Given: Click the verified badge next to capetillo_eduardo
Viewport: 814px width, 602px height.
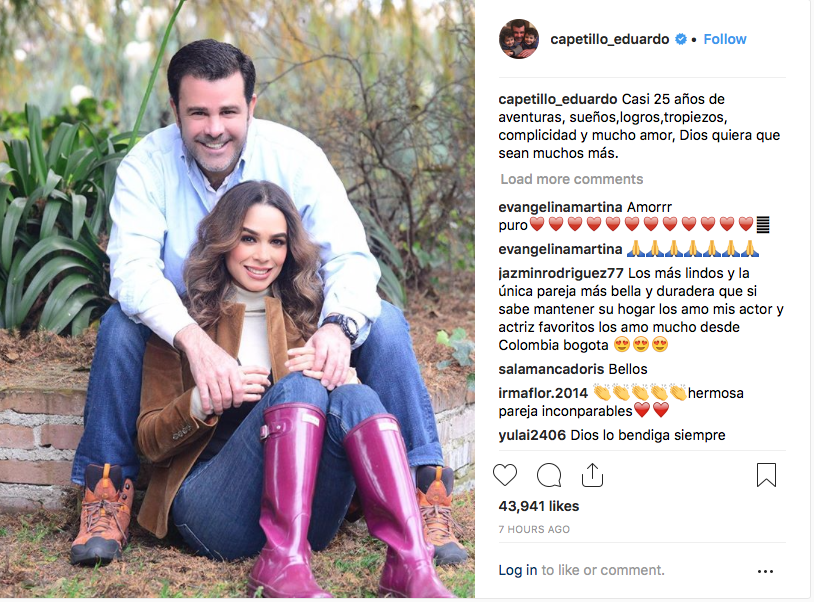Looking at the screenshot, I should coord(680,39).
